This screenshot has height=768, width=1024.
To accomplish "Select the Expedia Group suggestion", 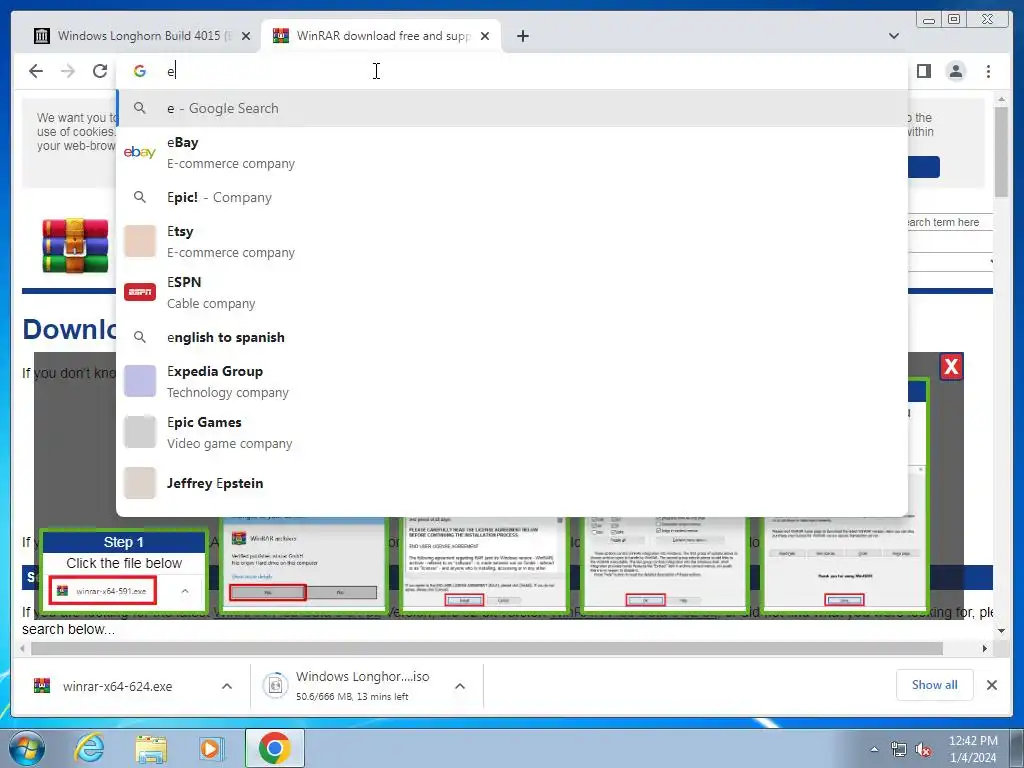I will [512, 381].
